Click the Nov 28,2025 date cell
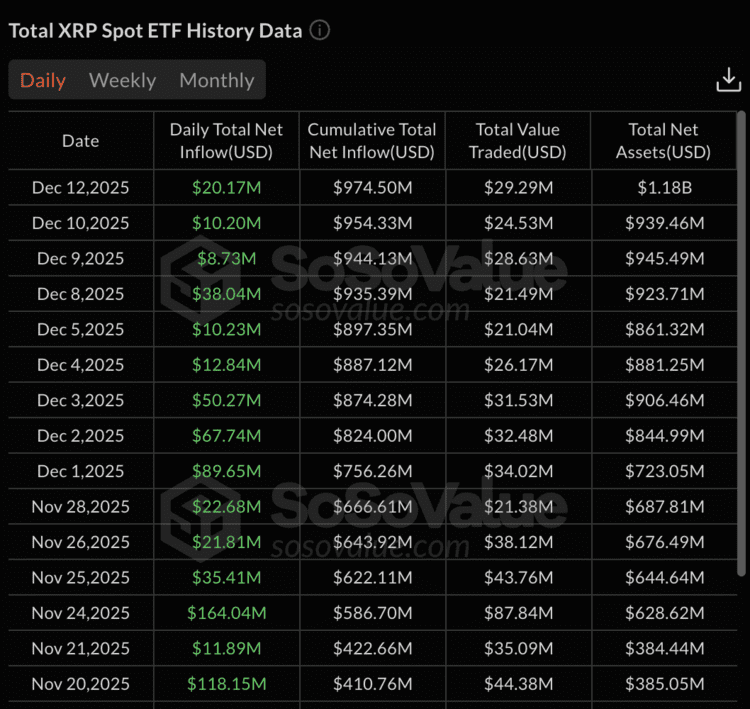 click(x=80, y=506)
